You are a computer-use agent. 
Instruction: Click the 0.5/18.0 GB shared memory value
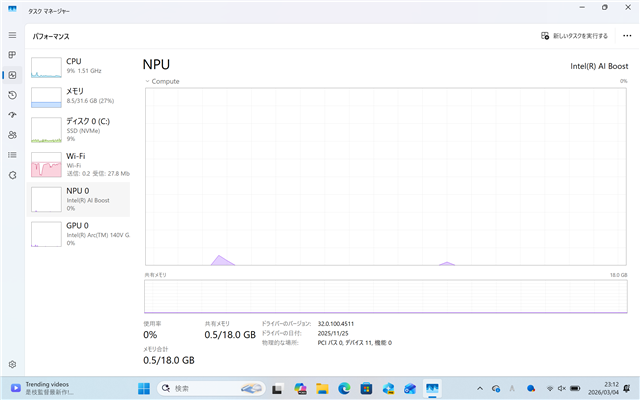(x=230, y=335)
